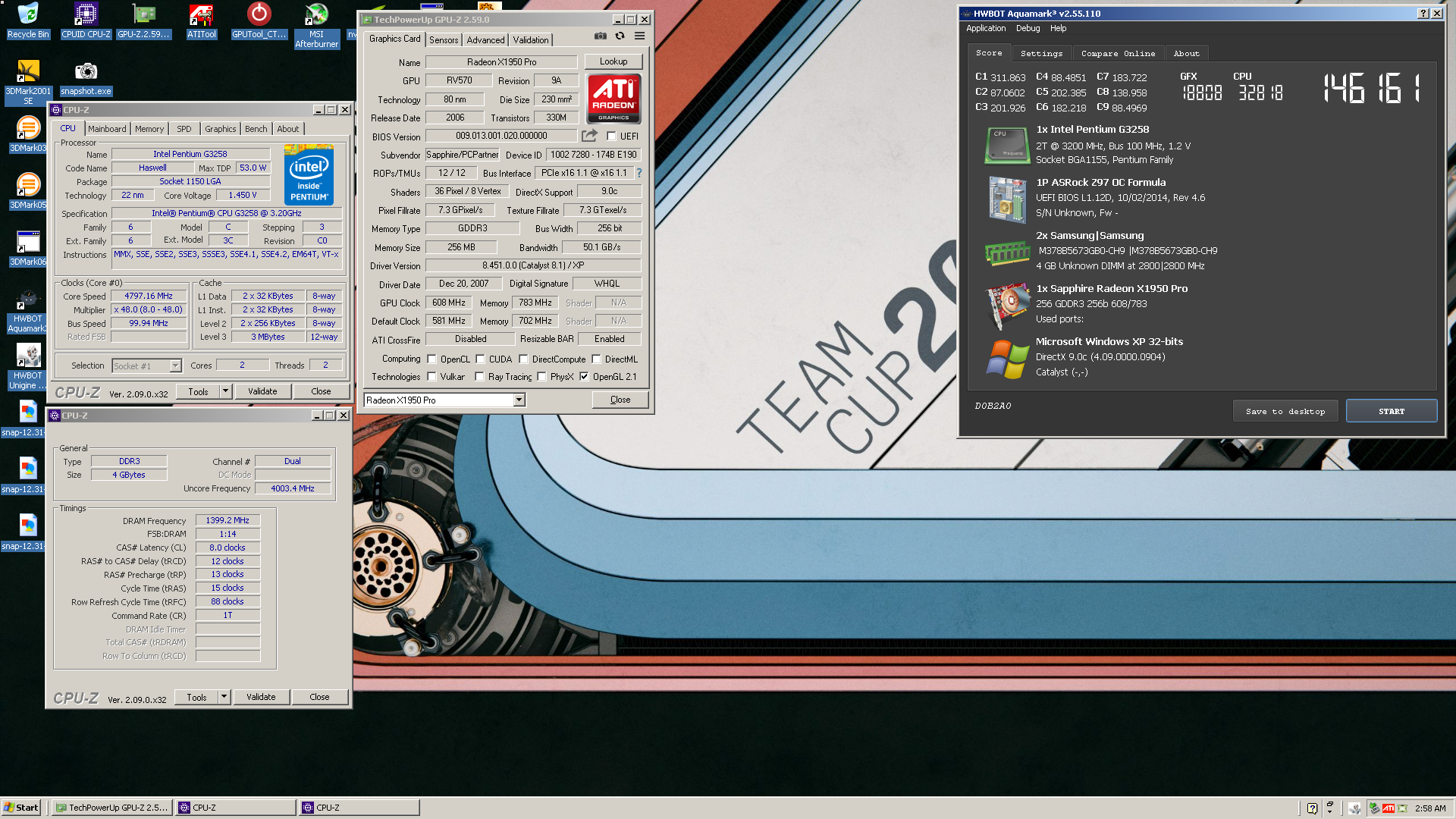This screenshot has height=819, width=1456.
Task: Click the yellow help balloon icon in the taskbar
Action: pyautogui.click(x=1312, y=808)
